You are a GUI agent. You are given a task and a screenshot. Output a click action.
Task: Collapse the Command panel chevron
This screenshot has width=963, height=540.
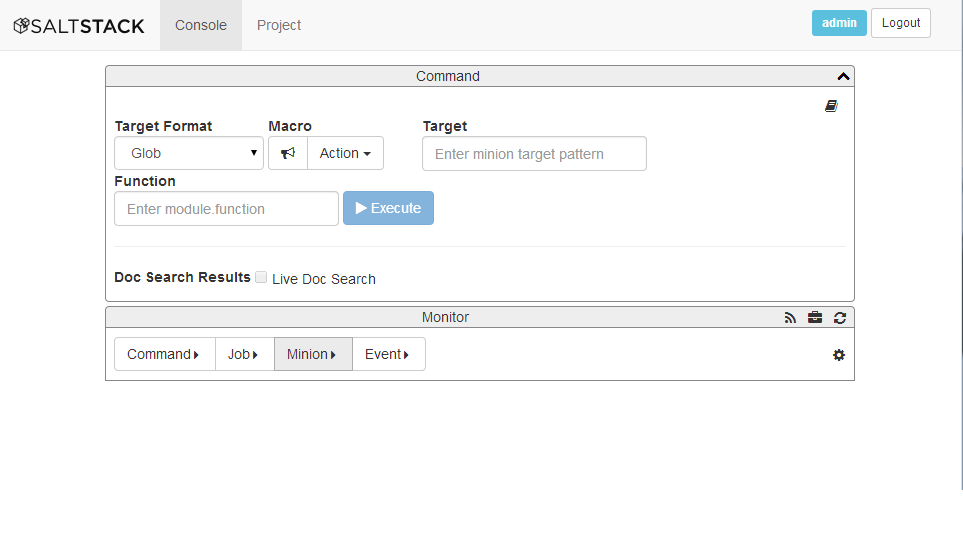843,76
